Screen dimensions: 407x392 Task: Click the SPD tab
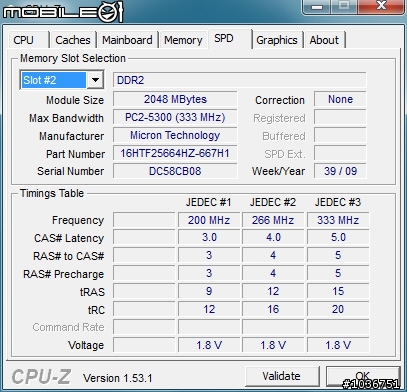tap(230, 39)
